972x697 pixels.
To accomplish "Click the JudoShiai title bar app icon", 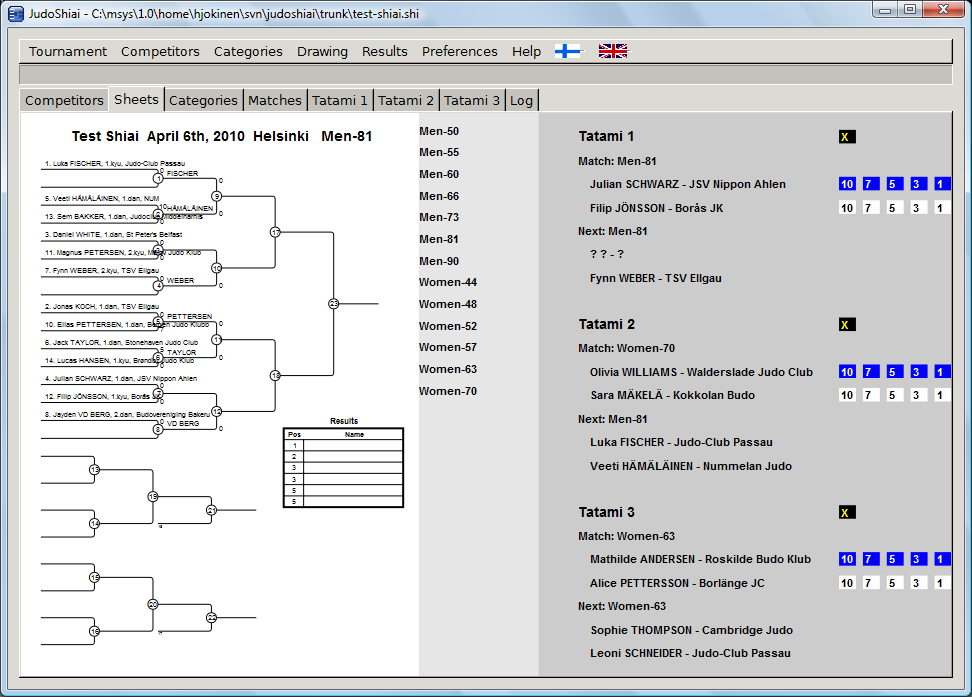I will 15,11.
